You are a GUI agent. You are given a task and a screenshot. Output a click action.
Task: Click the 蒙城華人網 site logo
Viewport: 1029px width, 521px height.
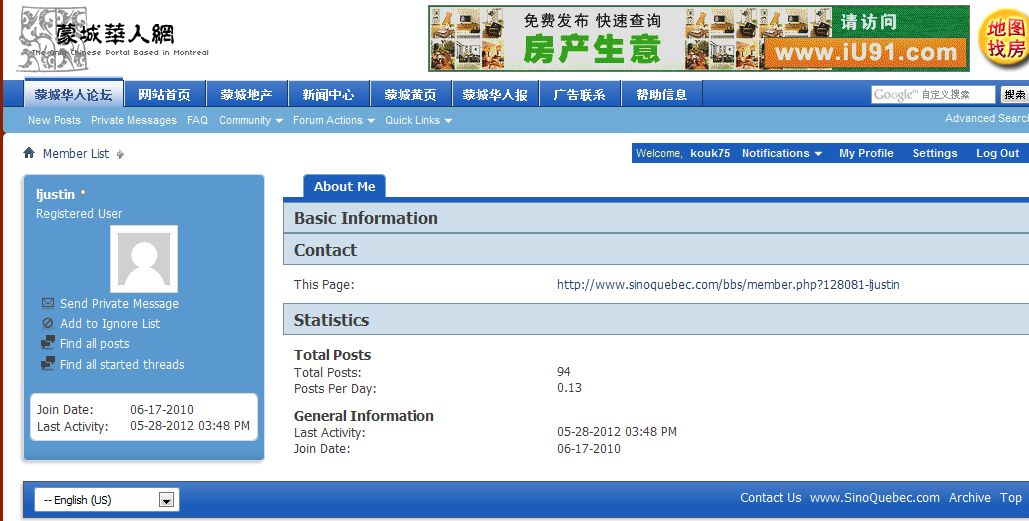pos(110,40)
